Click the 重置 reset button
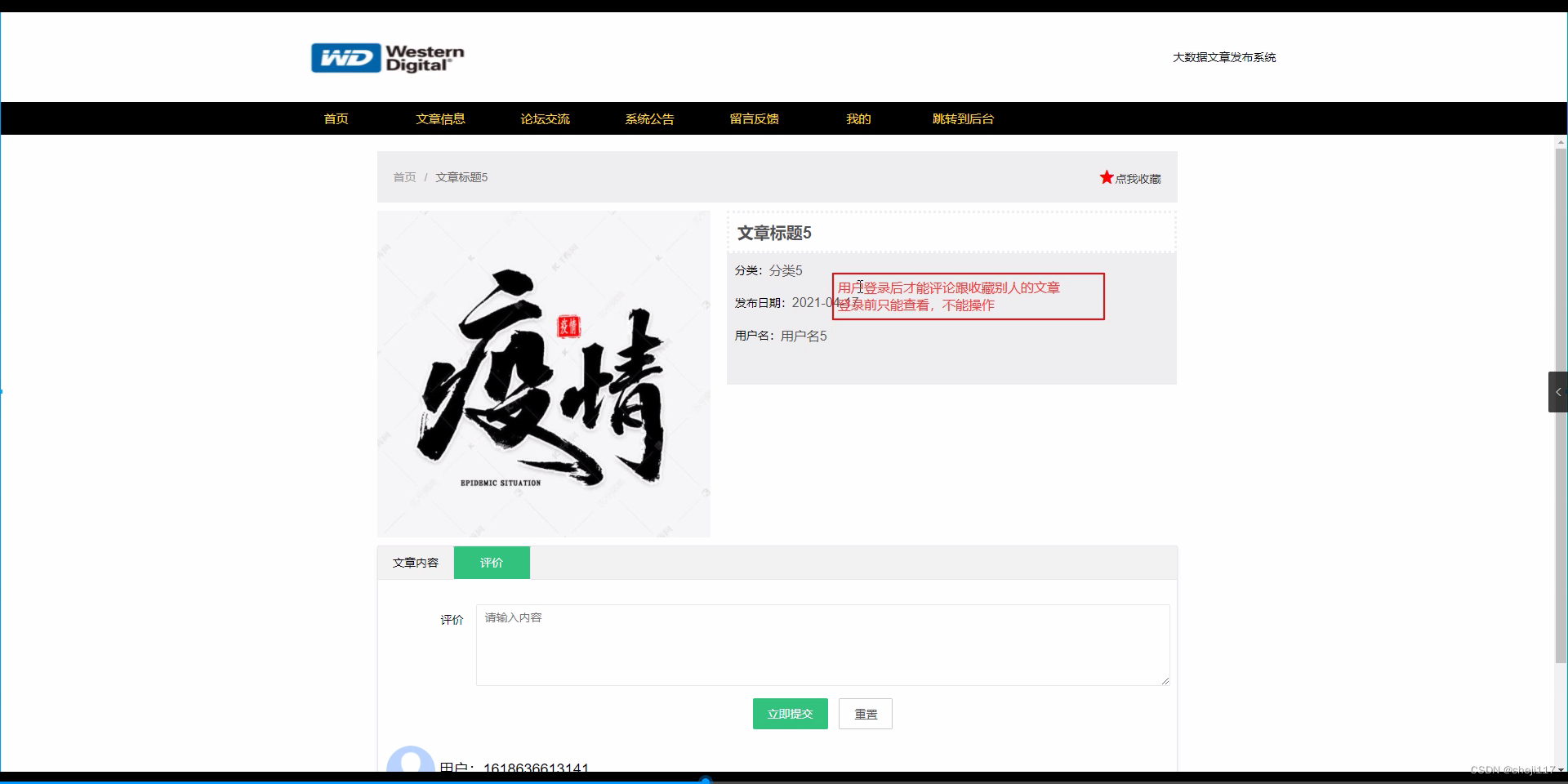Image resolution: width=1568 pixels, height=784 pixels. 865,713
